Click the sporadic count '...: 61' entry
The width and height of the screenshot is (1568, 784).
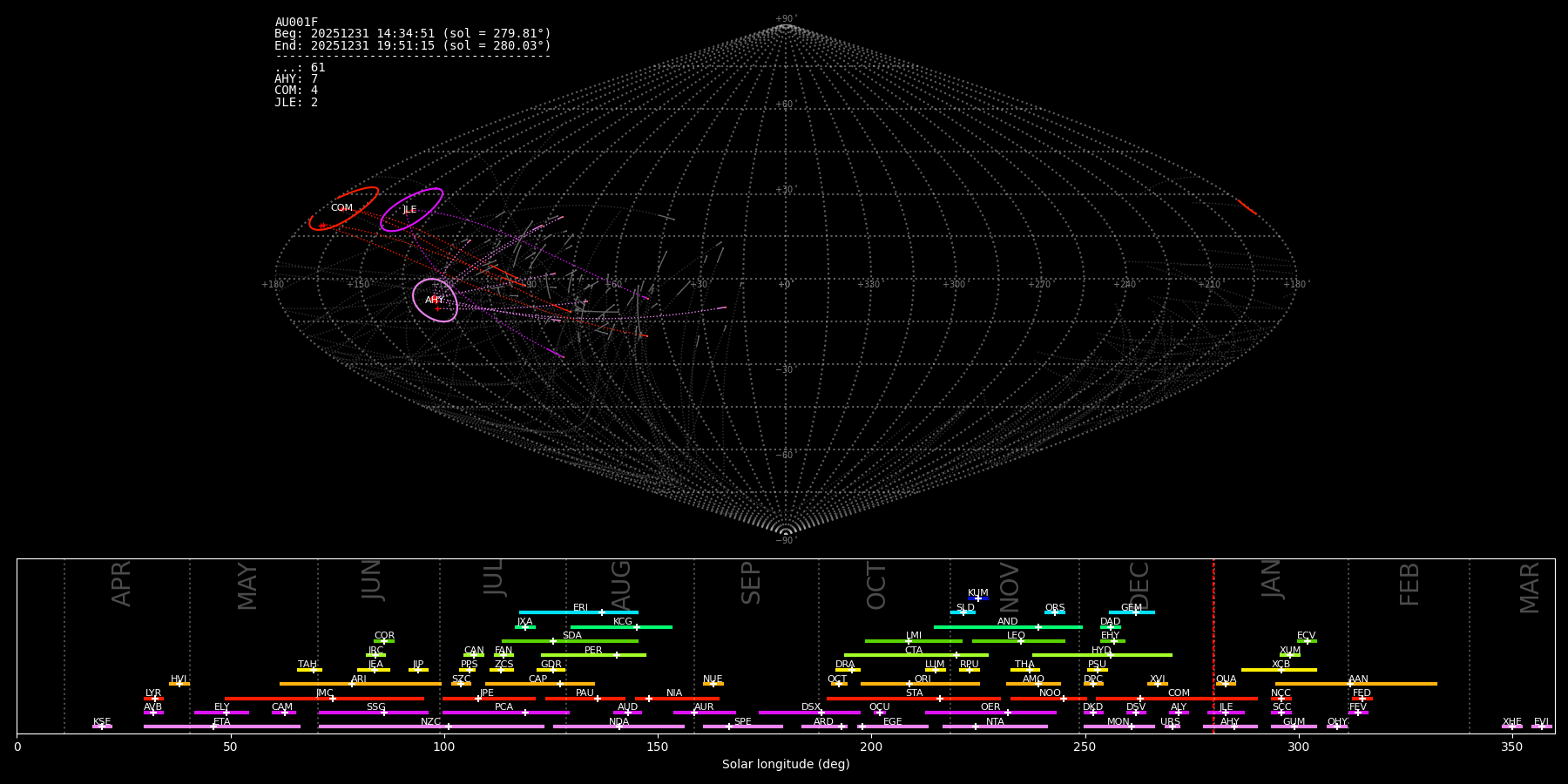pos(300,68)
